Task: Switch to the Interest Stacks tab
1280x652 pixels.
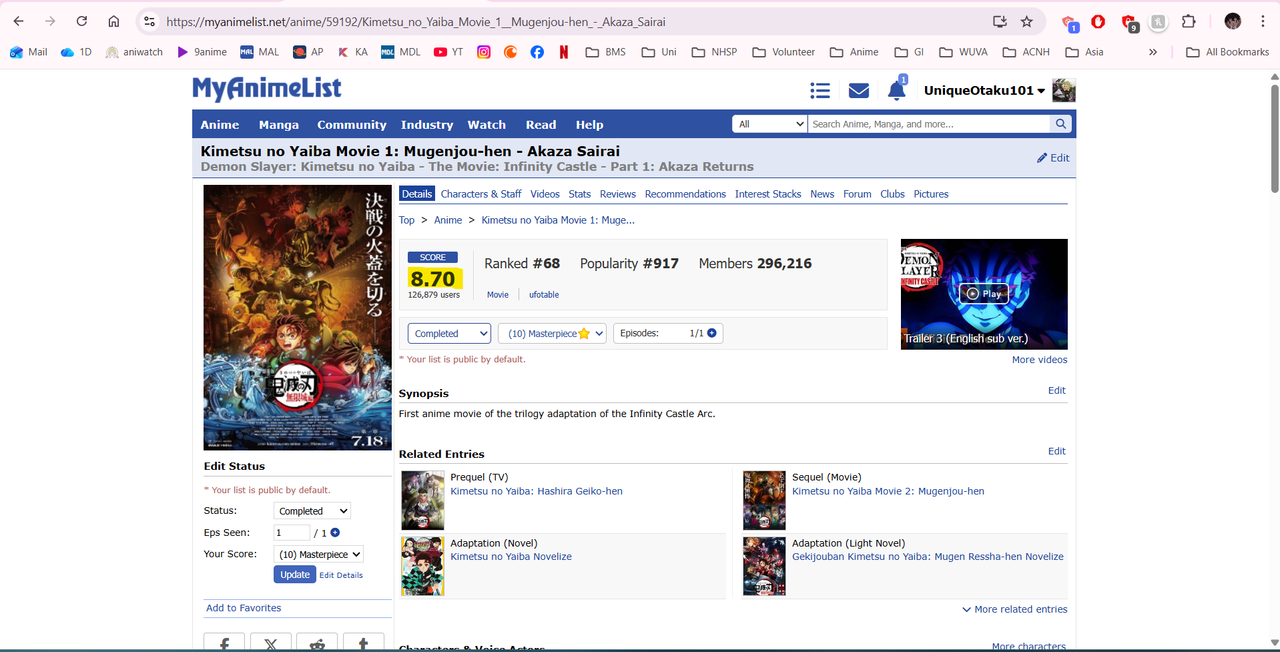Action: [768, 194]
